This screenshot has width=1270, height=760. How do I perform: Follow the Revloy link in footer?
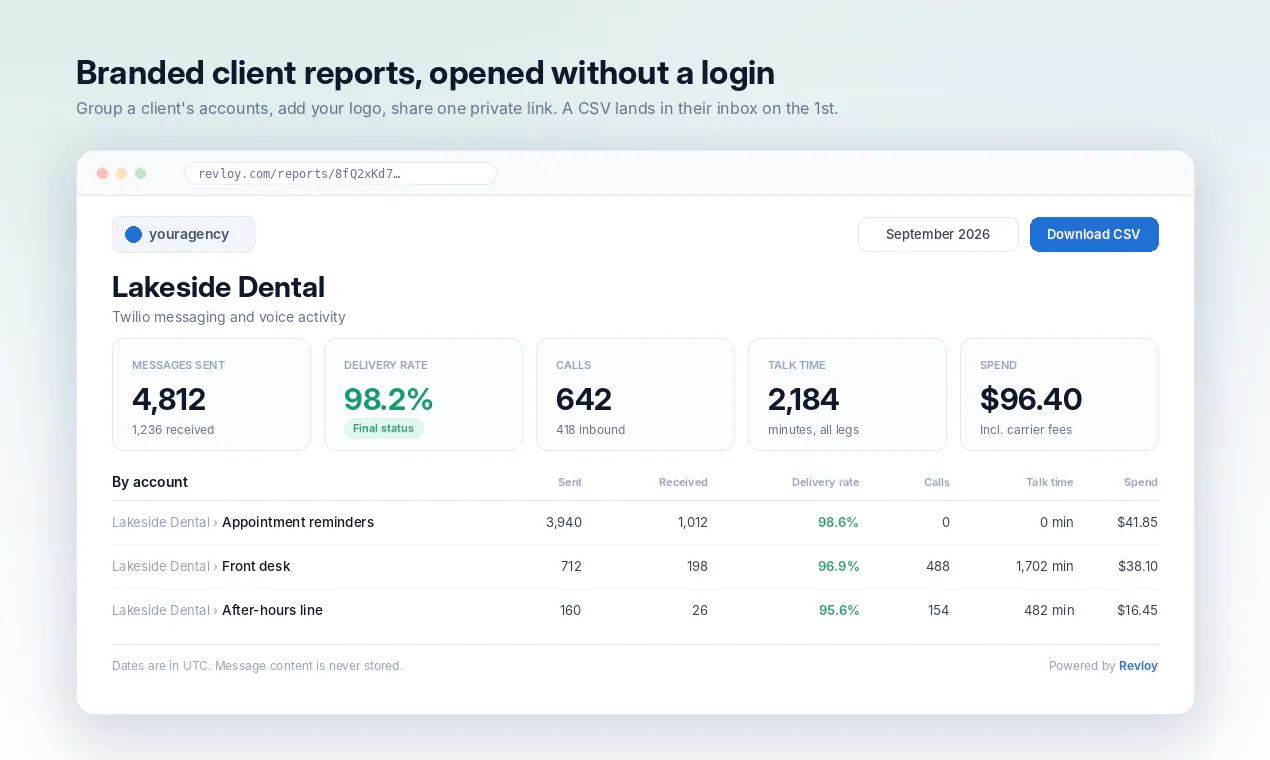1138,665
